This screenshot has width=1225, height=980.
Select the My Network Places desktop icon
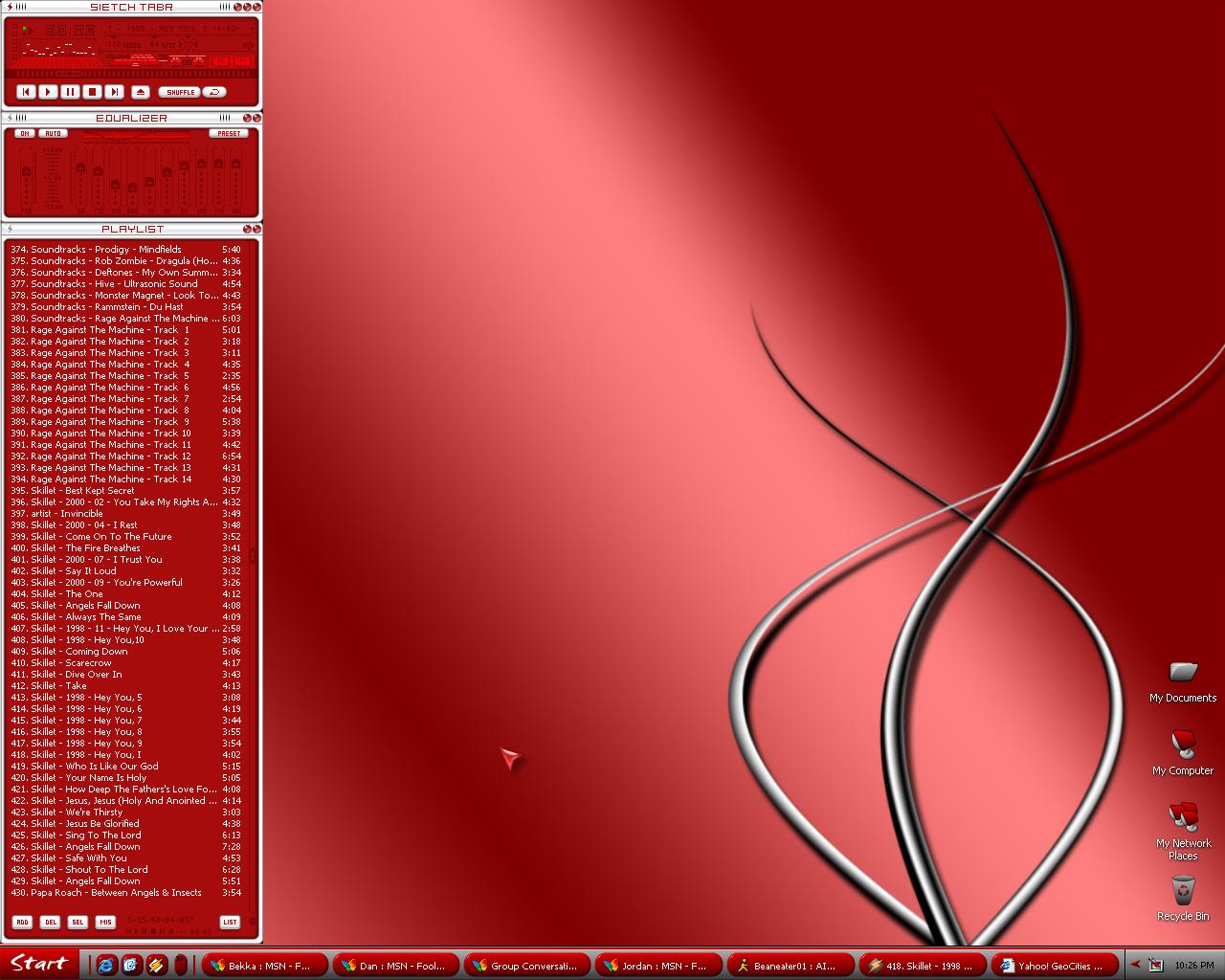1183,832
